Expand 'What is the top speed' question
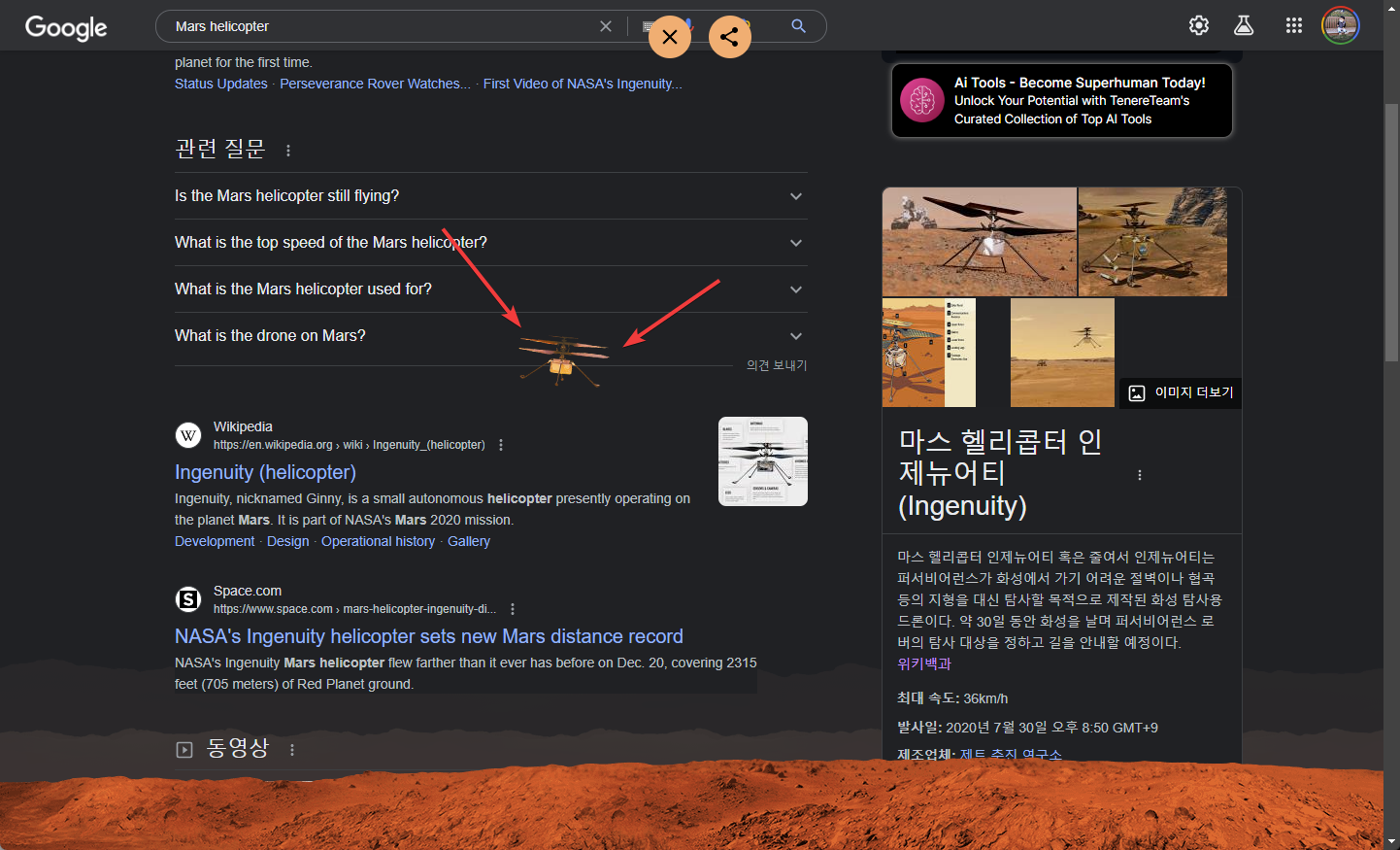1400x850 pixels. point(490,243)
